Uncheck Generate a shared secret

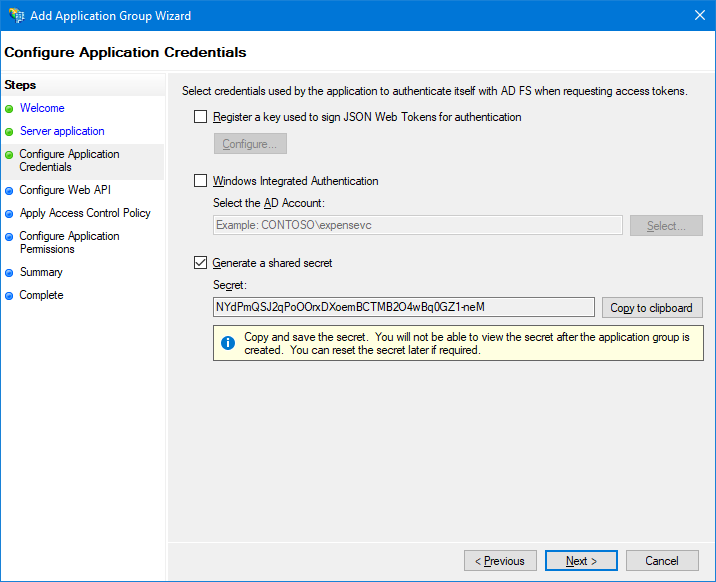point(200,262)
